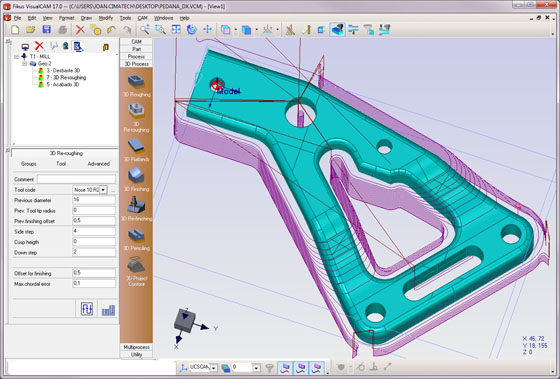Collapse the T1 - MILL tree node
This screenshot has width=560, height=379.
pos(16,56)
